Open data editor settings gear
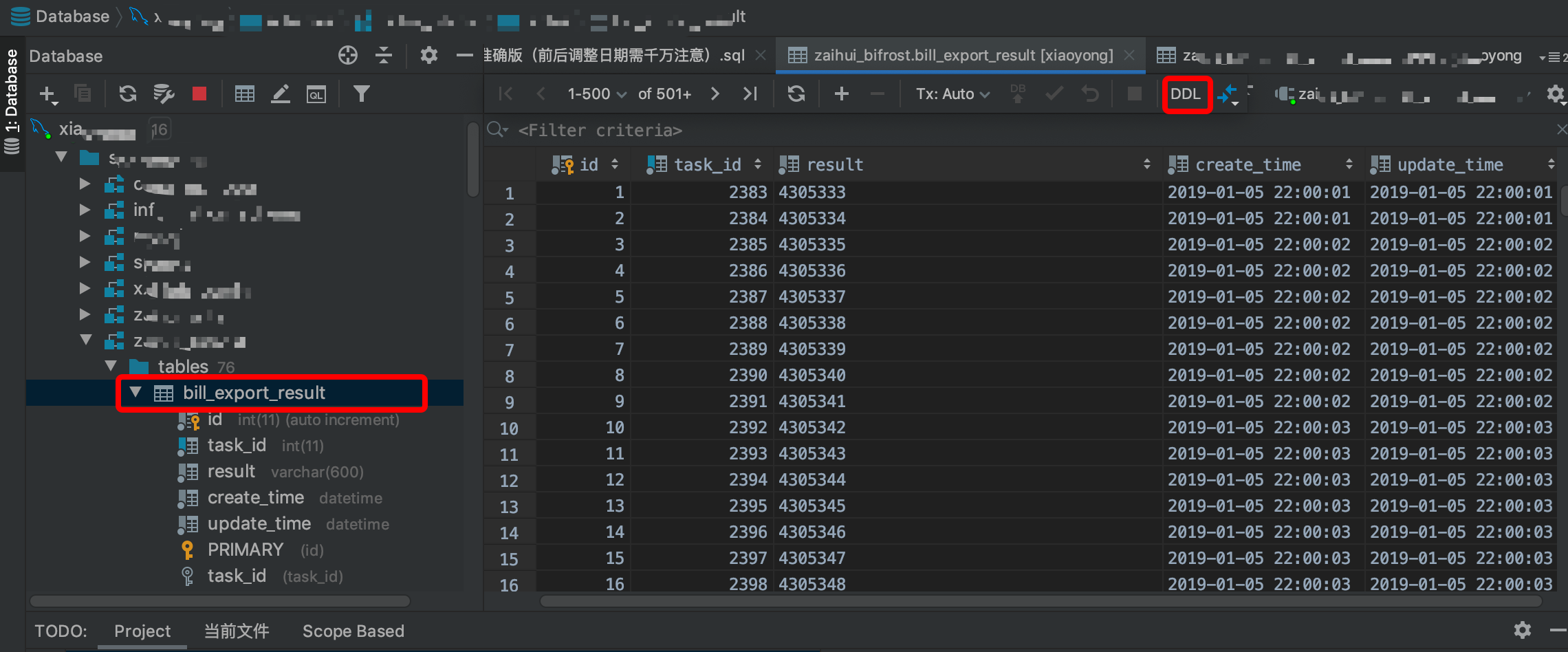 tap(1555, 94)
